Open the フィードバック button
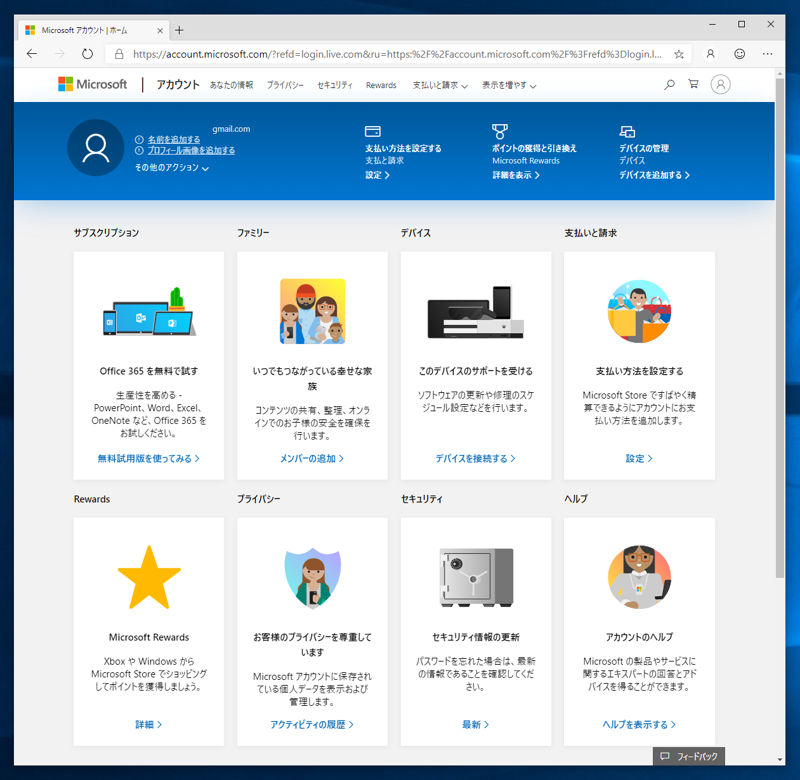 pos(689,756)
